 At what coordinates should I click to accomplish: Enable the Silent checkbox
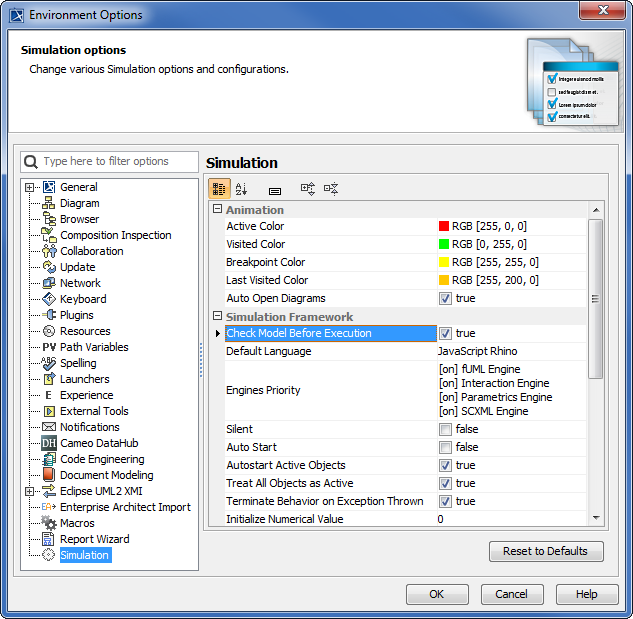[445, 429]
